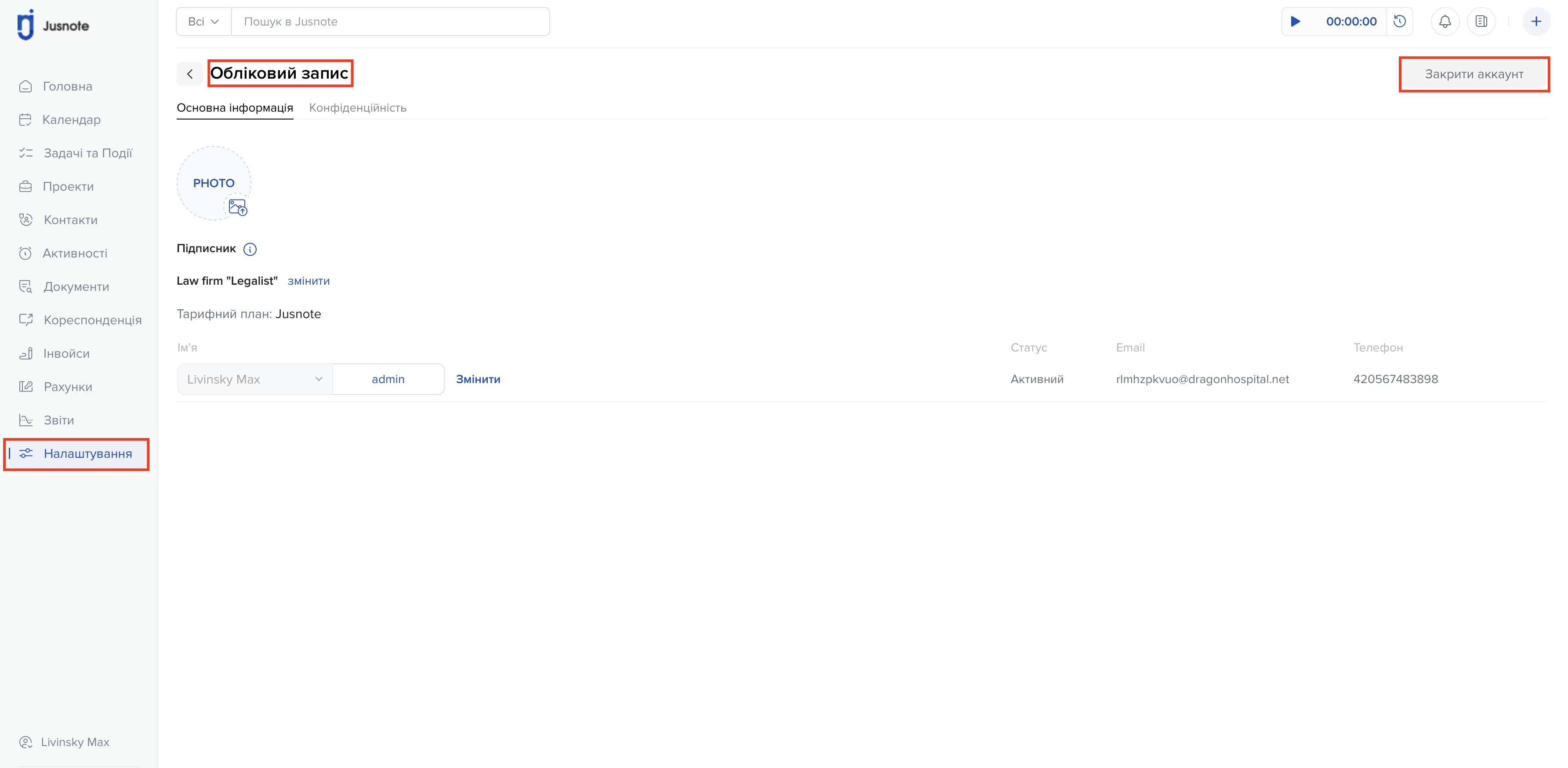This screenshot has width=1568, height=768.
Task: Click the email rlmhzpkvuo@dragonhospital.net
Action: click(1203, 379)
